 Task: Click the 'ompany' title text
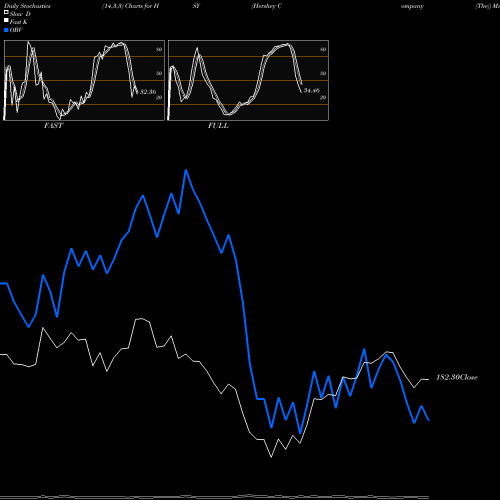412,6
